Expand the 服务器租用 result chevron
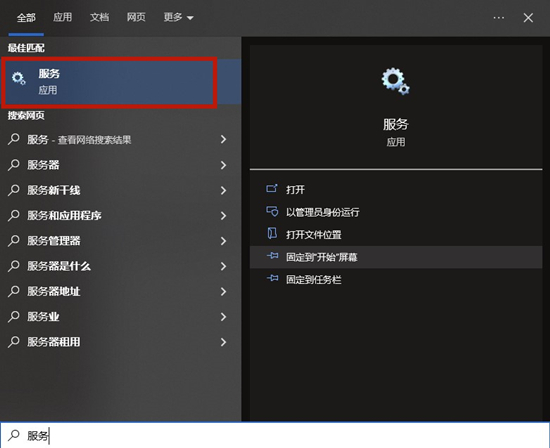The width and height of the screenshot is (550, 448). point(223,342)
